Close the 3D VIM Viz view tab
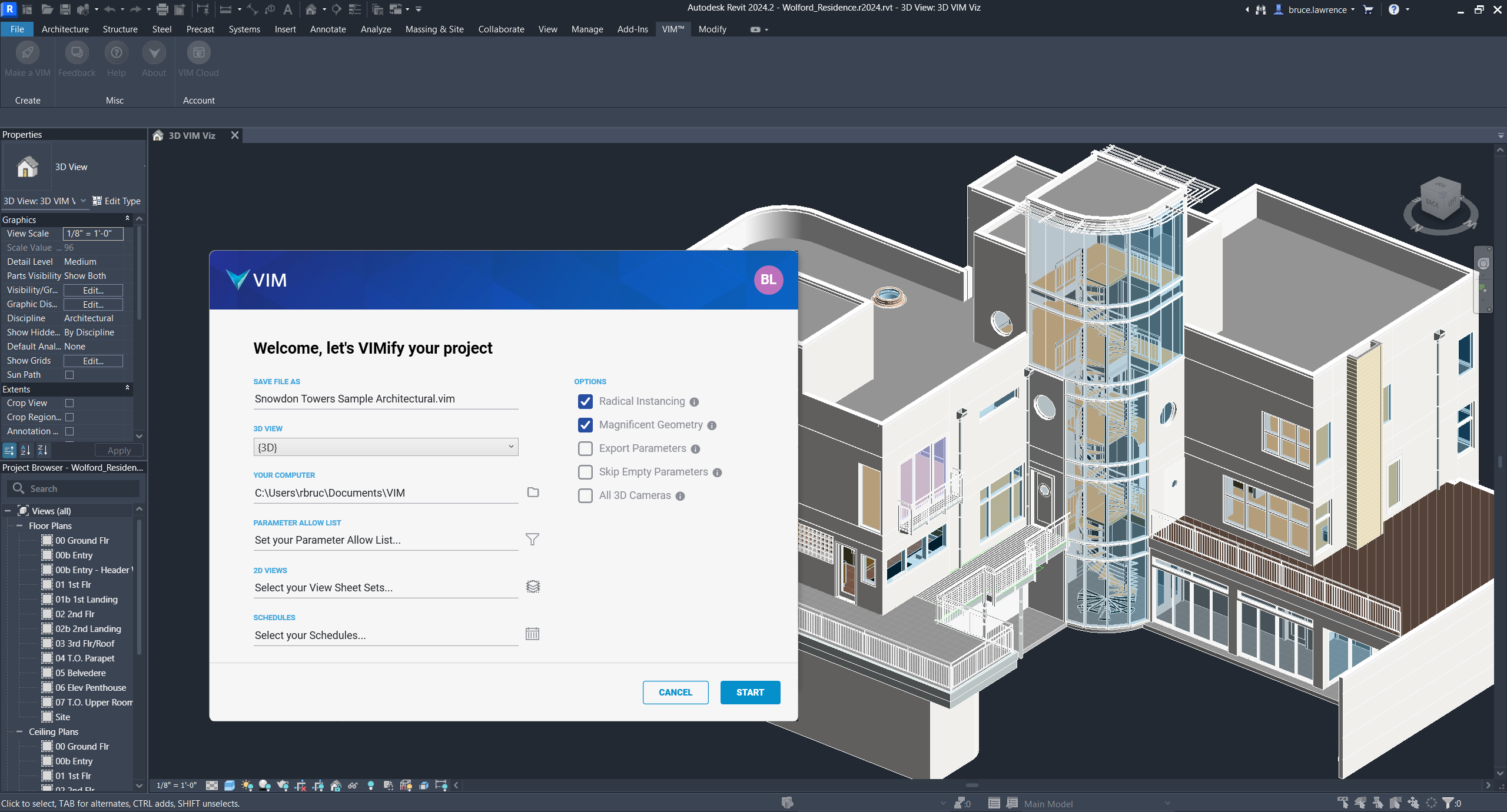Screen dimensions: 1507x812 tap(235, 135)
